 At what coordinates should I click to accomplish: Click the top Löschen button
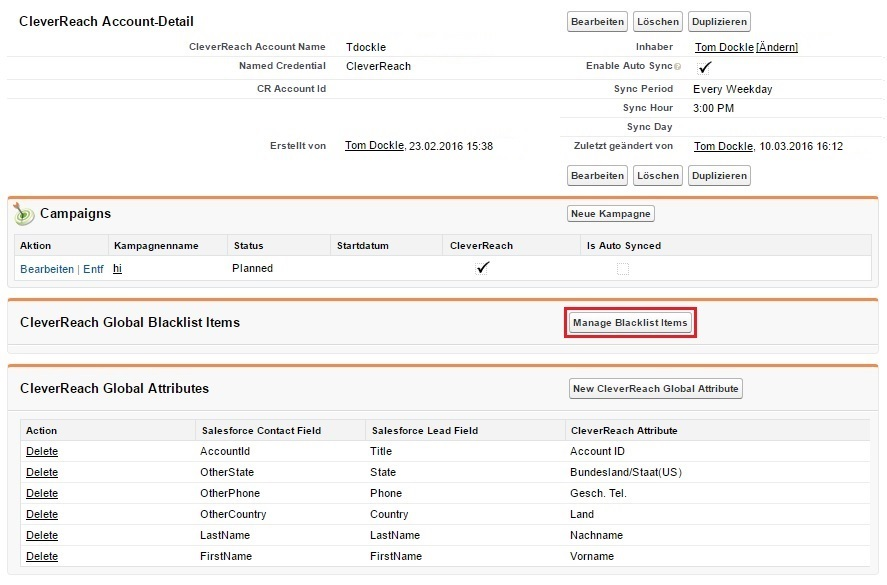click(658, 21)
